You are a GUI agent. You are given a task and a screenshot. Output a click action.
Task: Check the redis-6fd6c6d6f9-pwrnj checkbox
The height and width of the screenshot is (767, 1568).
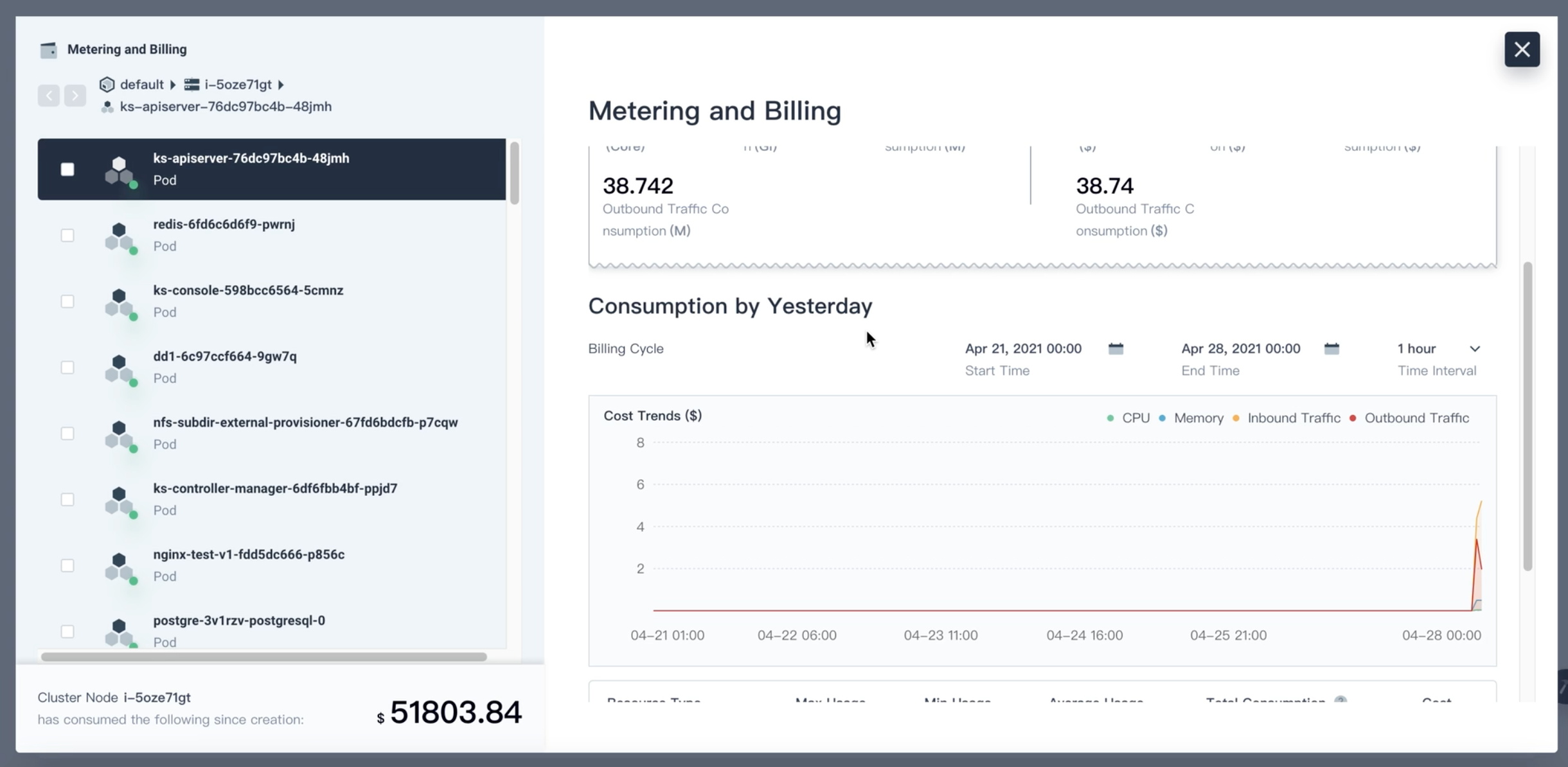tap(67, 235)
